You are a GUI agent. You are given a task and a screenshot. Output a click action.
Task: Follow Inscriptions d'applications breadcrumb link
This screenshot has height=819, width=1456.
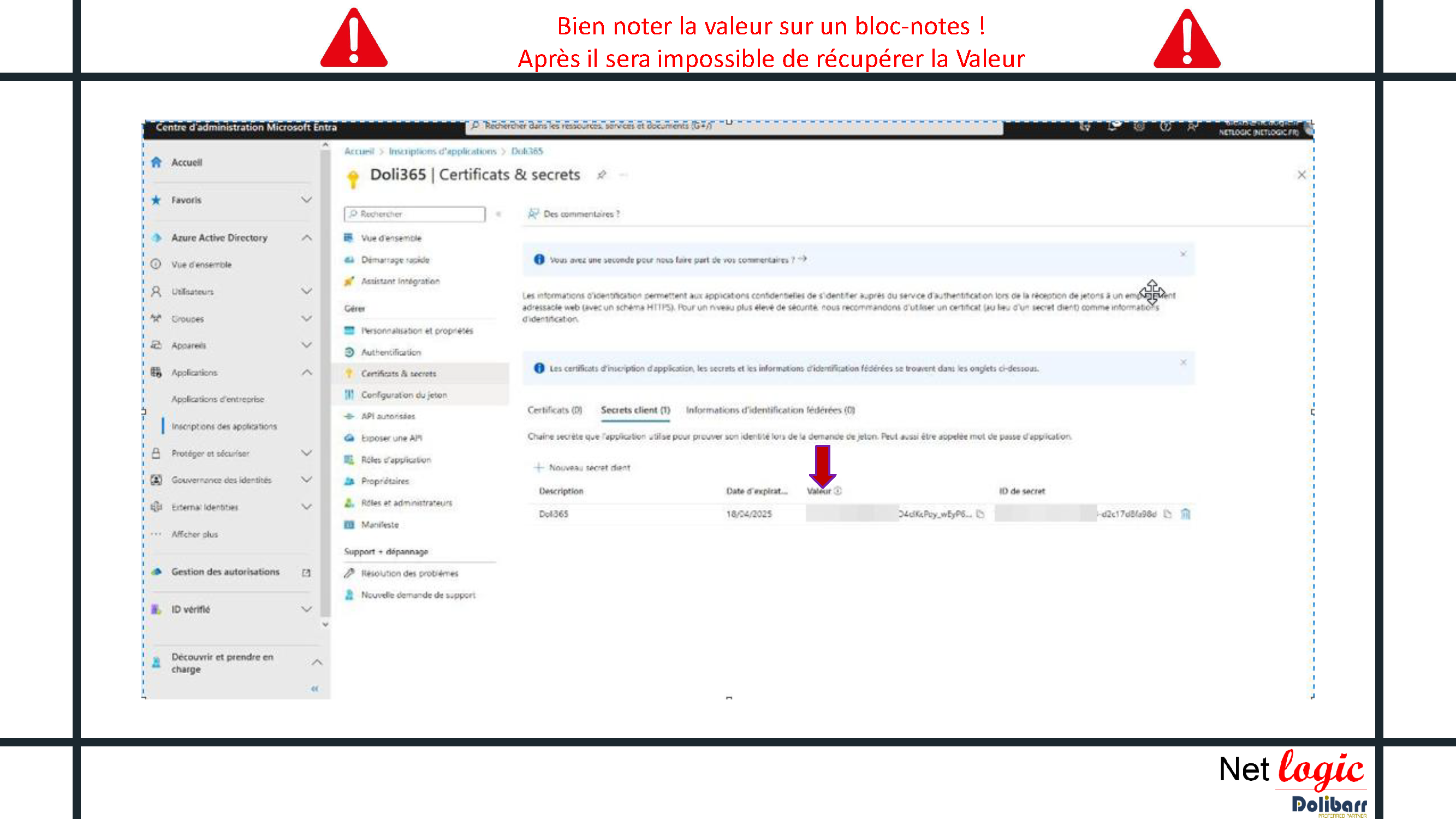pyautogui.click(x=442, y=151)
